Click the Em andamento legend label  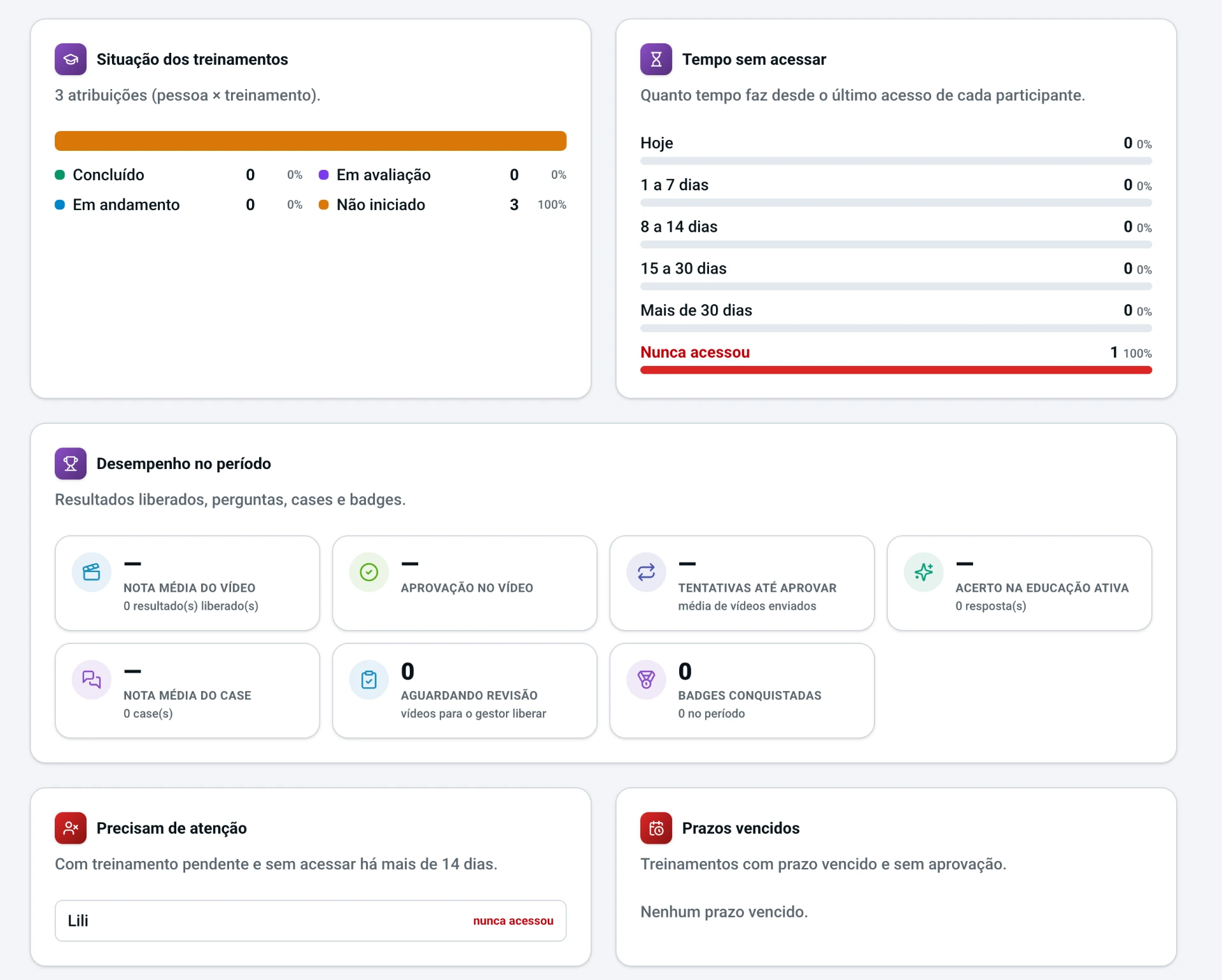coord(126,205)
